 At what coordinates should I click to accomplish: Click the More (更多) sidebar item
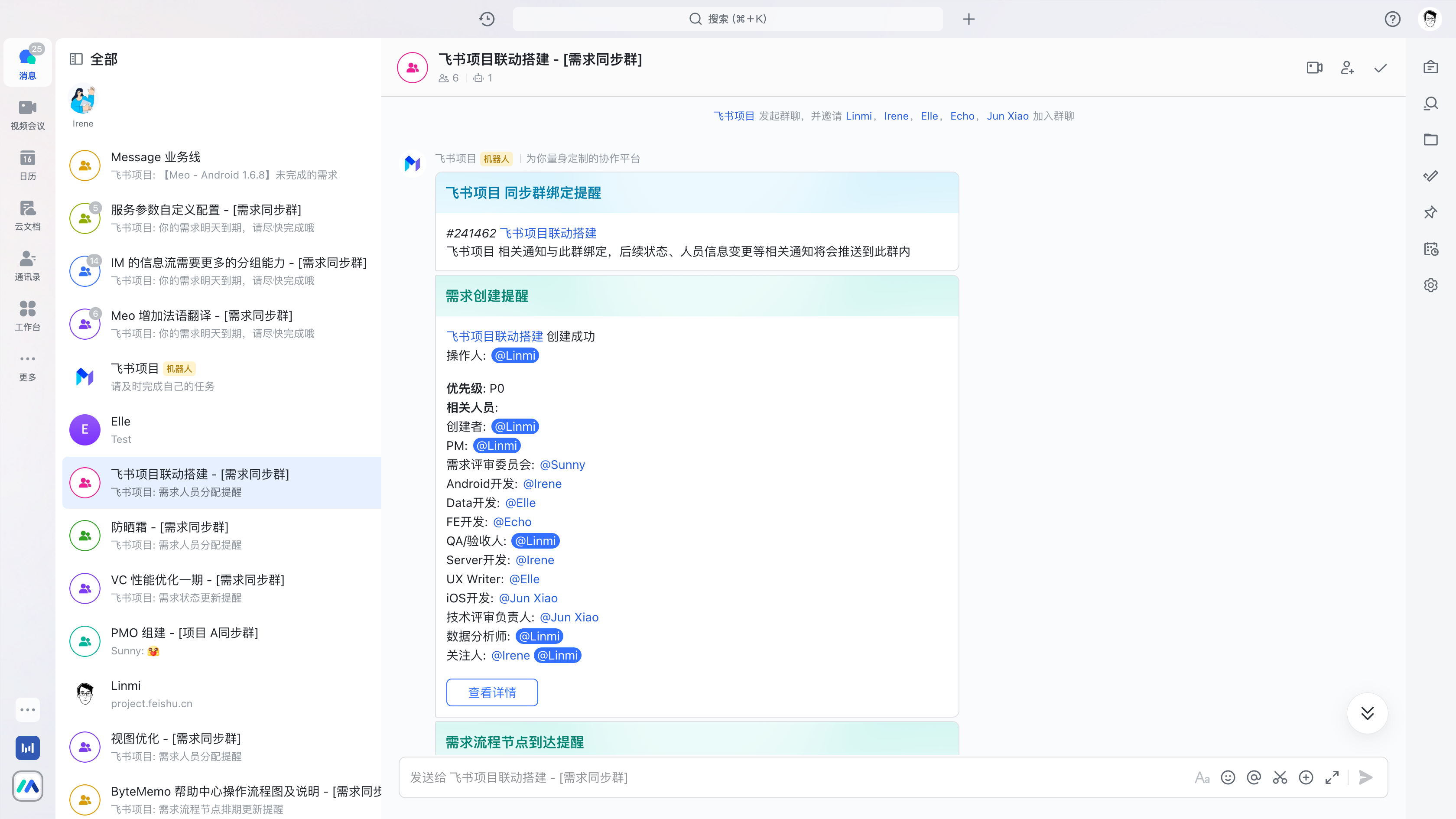point(27,367)
